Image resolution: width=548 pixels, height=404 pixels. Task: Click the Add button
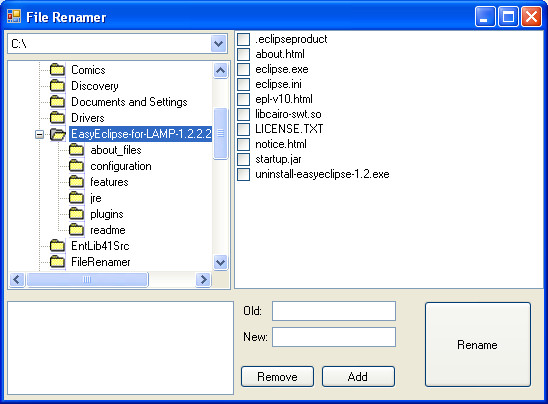click(358, 377)
